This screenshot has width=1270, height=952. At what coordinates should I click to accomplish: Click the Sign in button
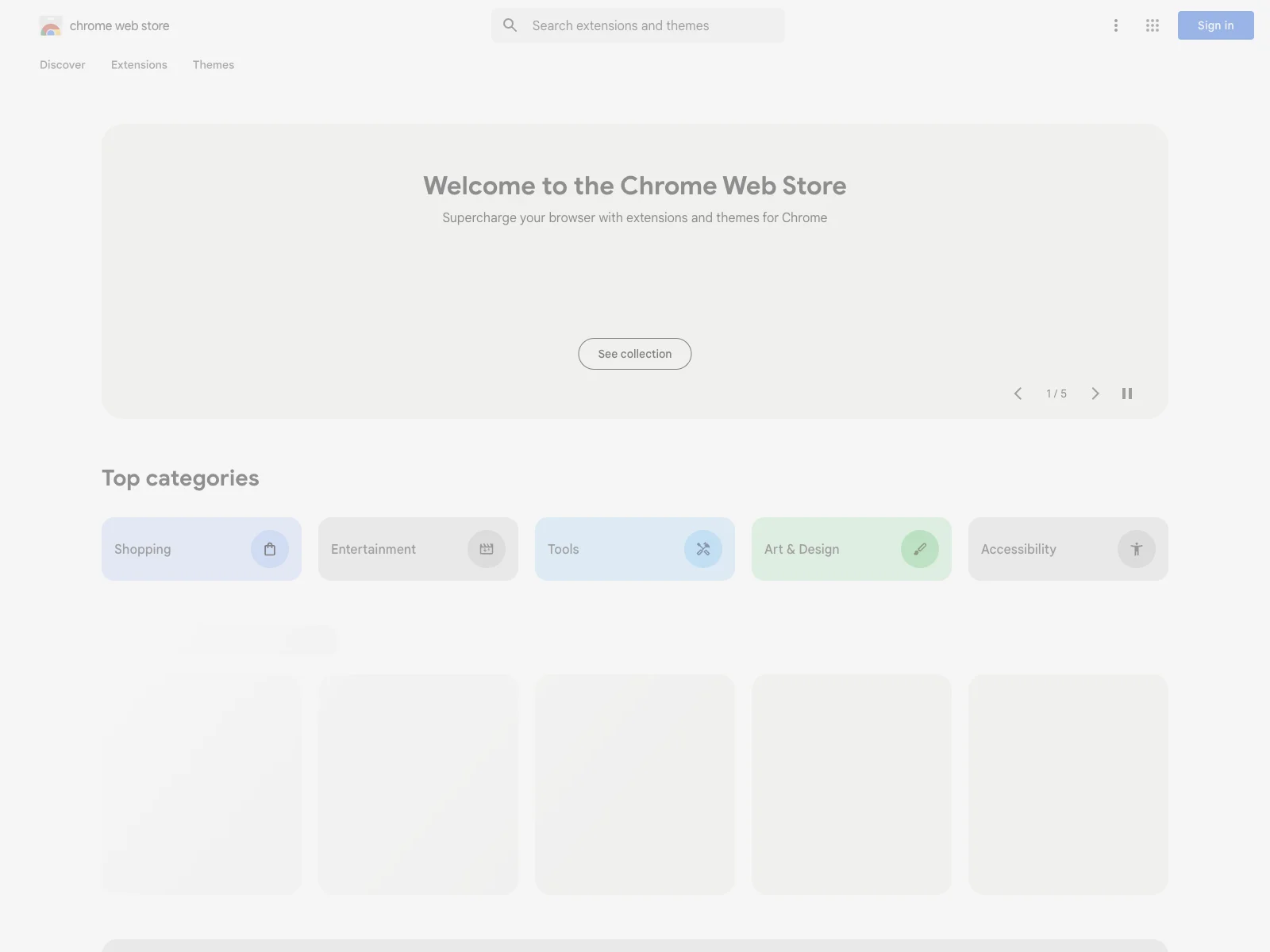tap(1216, 25)
